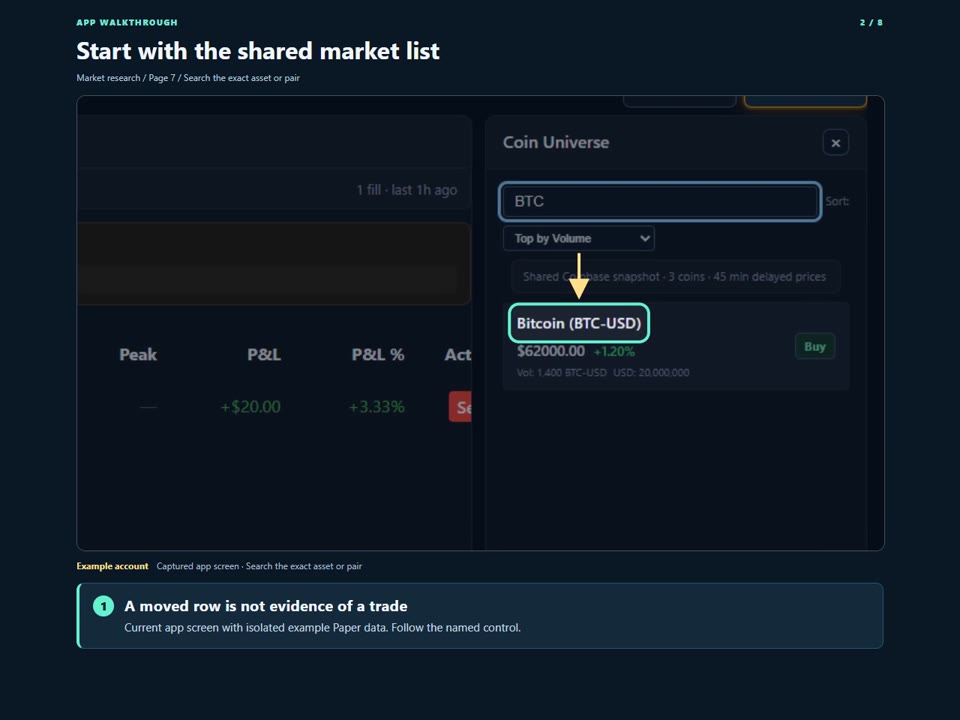This screenshot has height=720, width=960.
Task: Click the Market research breadcrumb
Action: pyautogui.click(x=108, y=78)
